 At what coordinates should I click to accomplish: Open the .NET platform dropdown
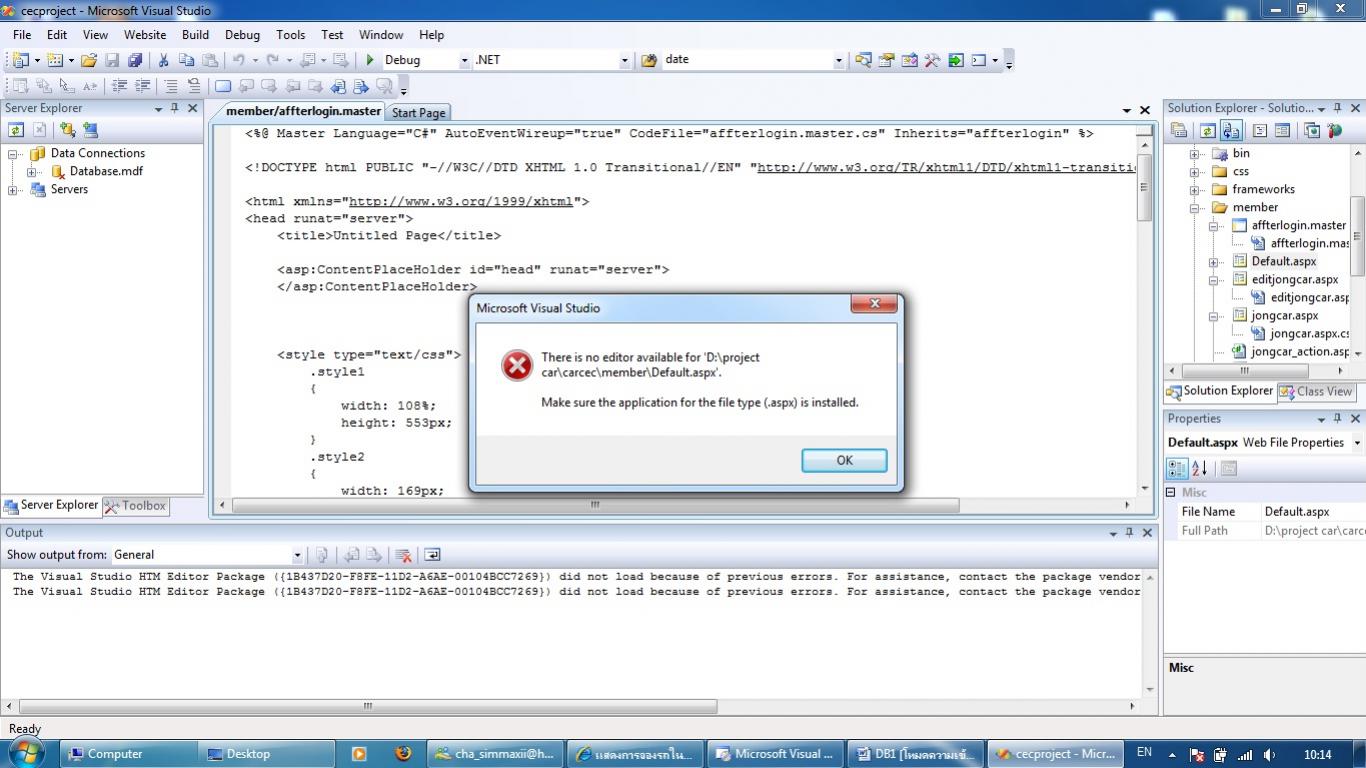(x=625, y=60)
